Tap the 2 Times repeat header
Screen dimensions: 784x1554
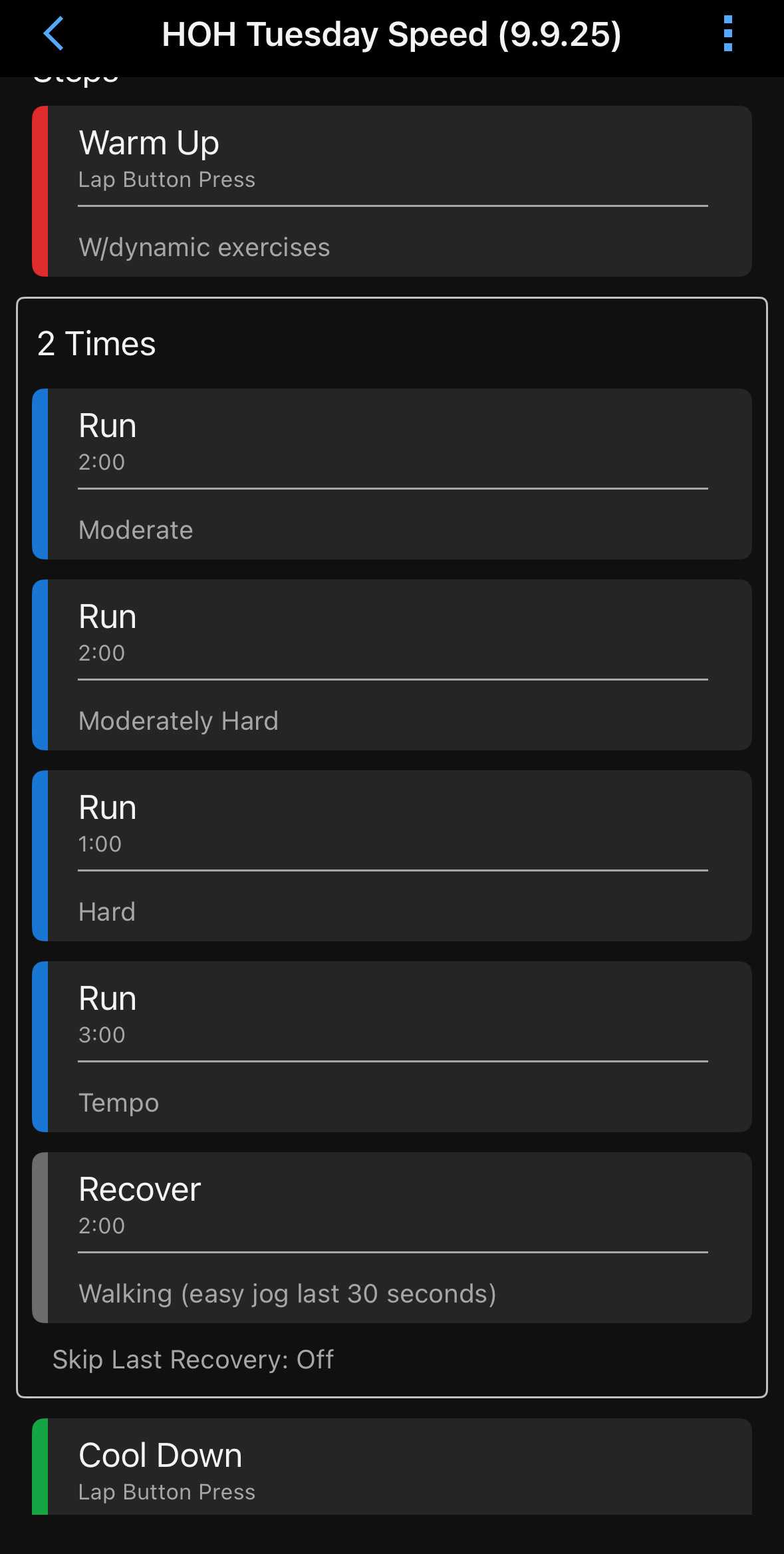coord(97,344)
